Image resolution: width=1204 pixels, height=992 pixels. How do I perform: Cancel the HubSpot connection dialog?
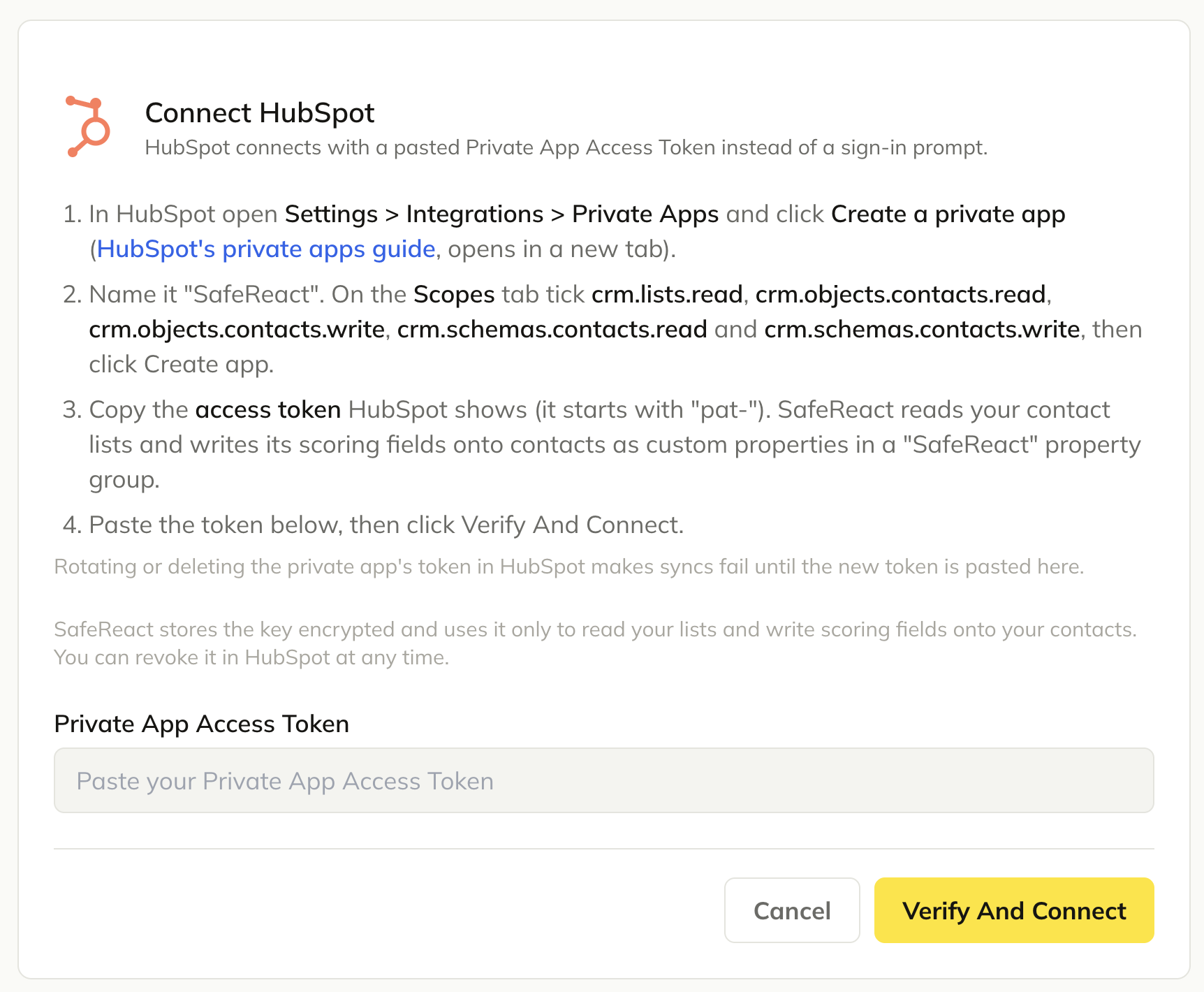point(792,910)
